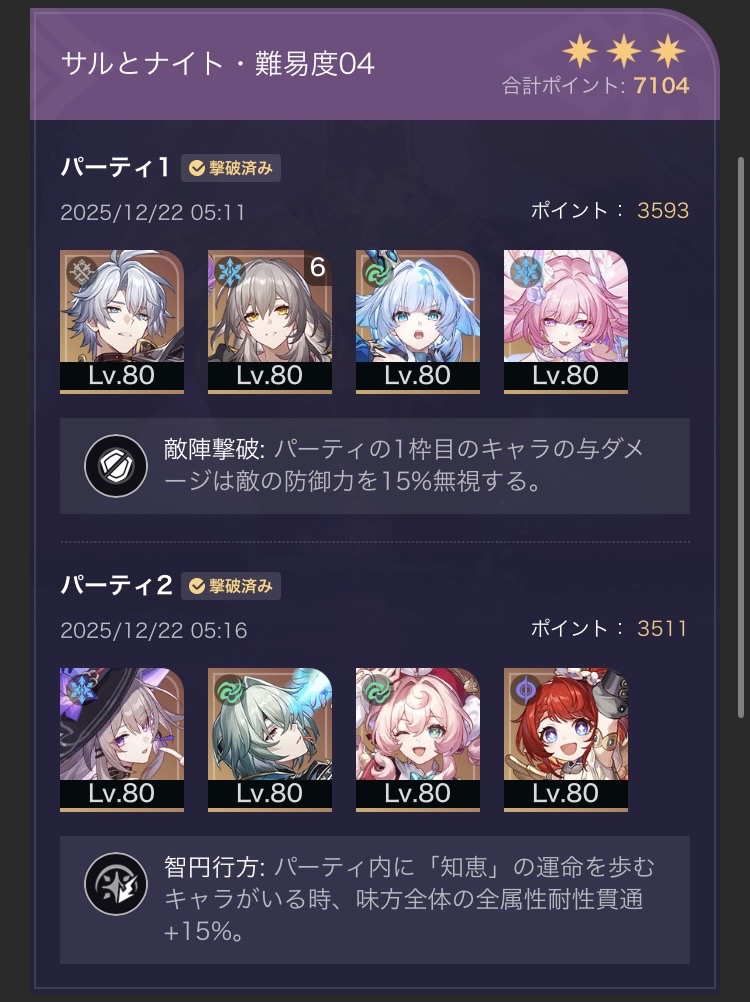750x1002 pixels.
Task: Click the ice element icon on the eminence-6 character
Action: (x=231, y=273)
